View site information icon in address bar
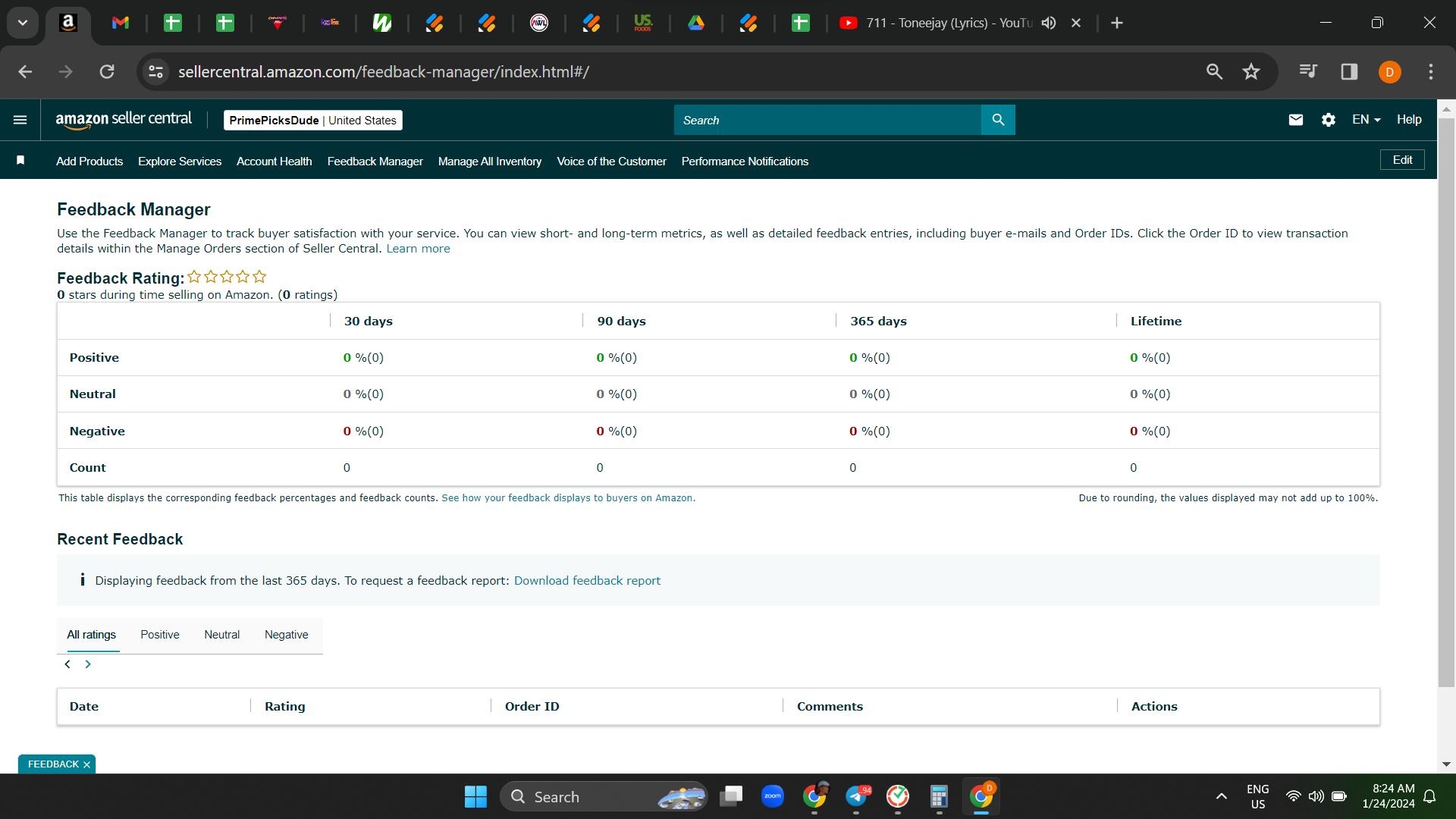1456x819 pixels. coord(155,71)
